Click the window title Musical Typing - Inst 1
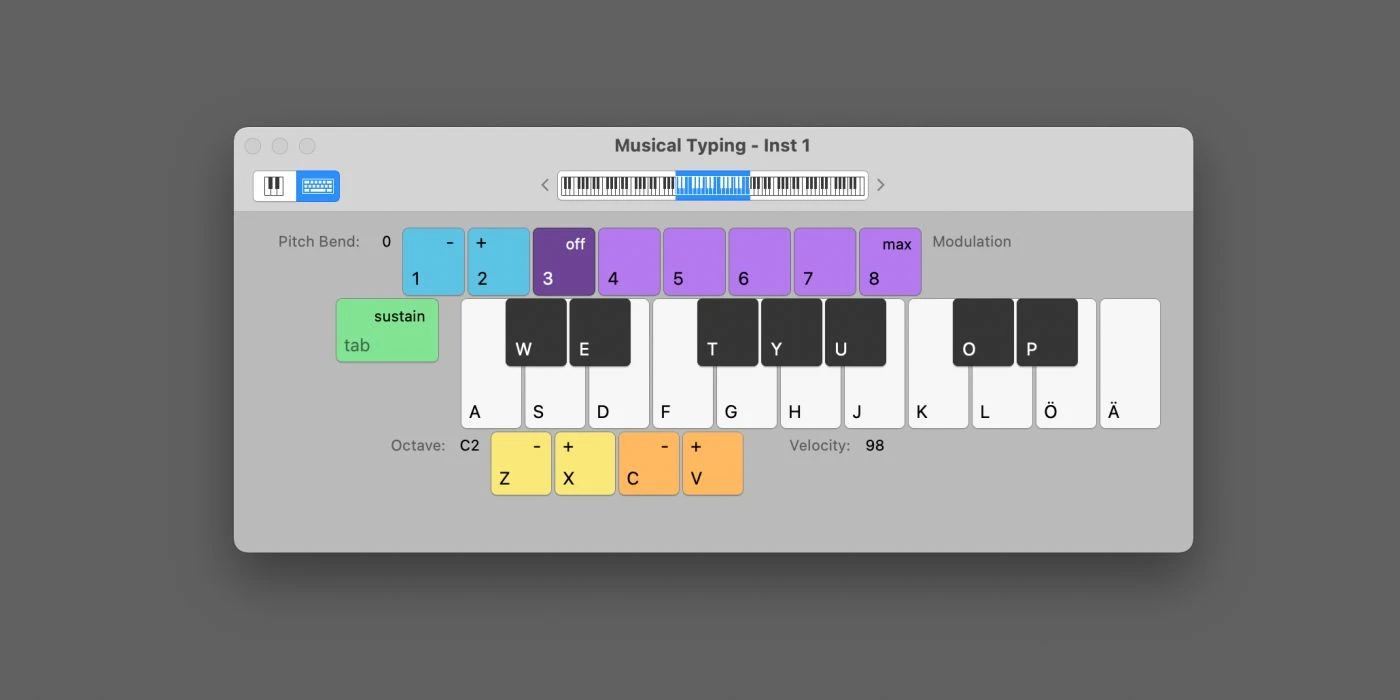1400x700 pixels. click(712, 145)
